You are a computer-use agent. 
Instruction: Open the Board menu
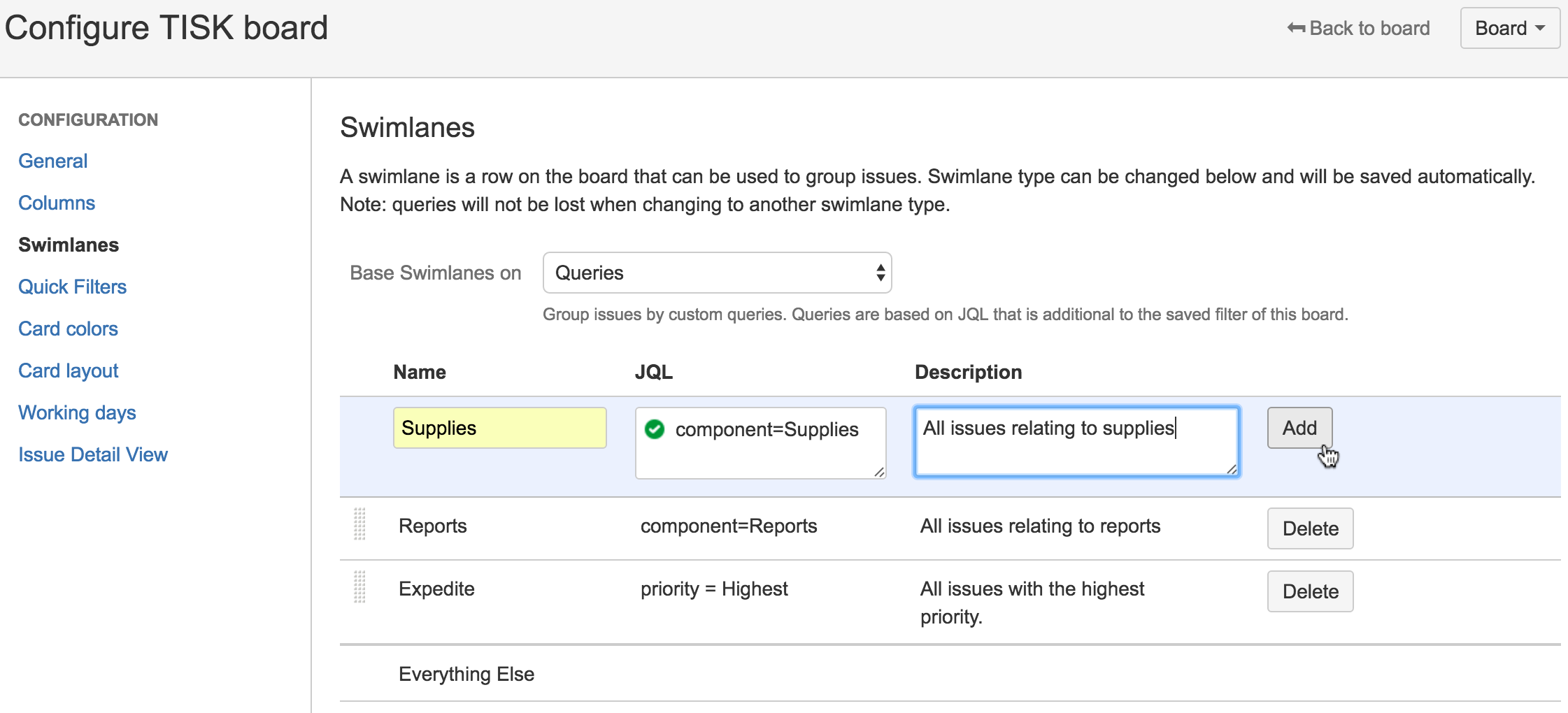pyautogui.click(x=1509, y=28)
